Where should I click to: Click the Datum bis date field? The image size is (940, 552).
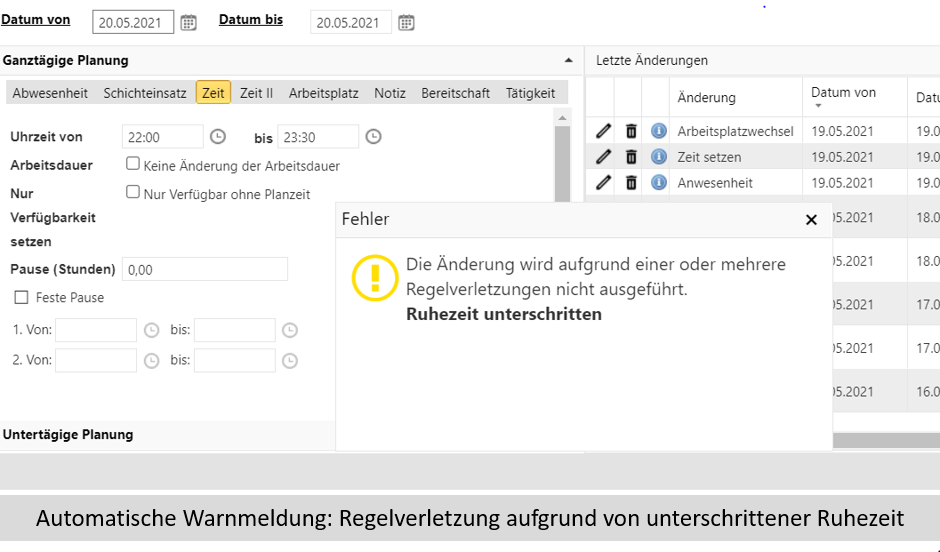click(351, 22)
